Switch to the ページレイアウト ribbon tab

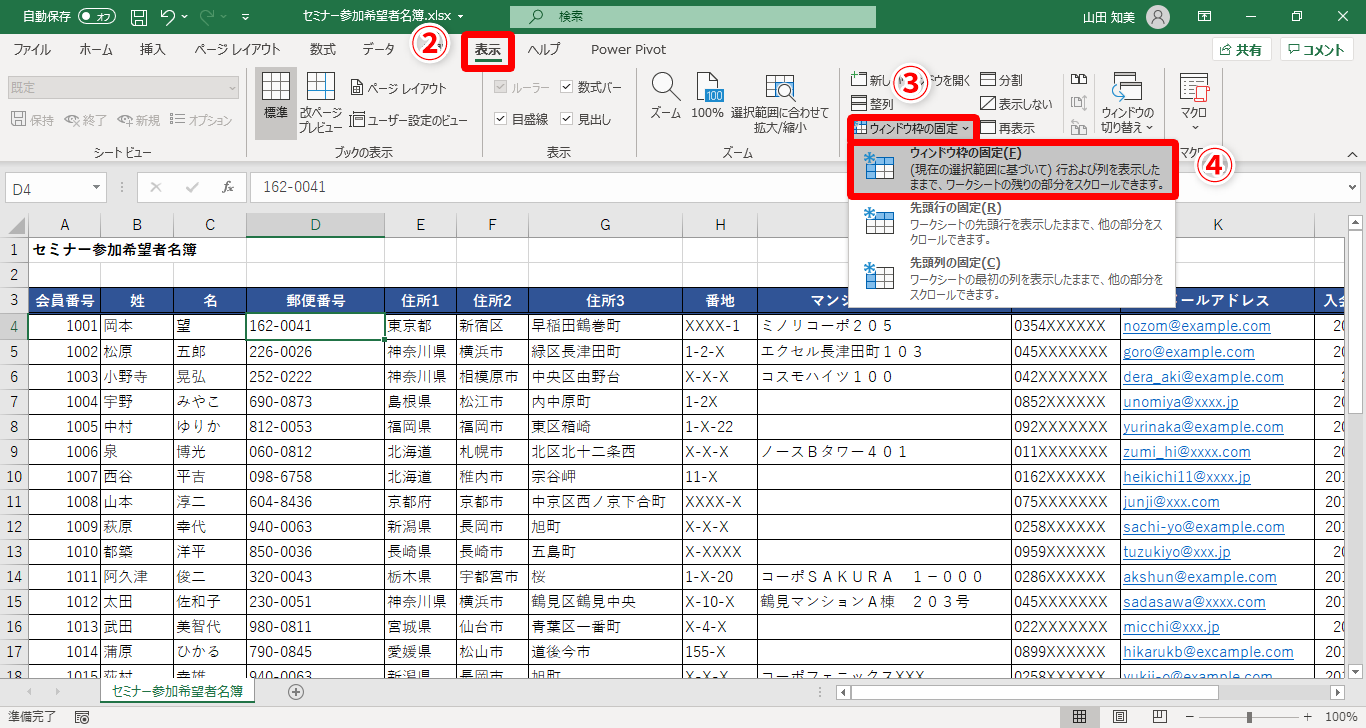click(237, 49)
